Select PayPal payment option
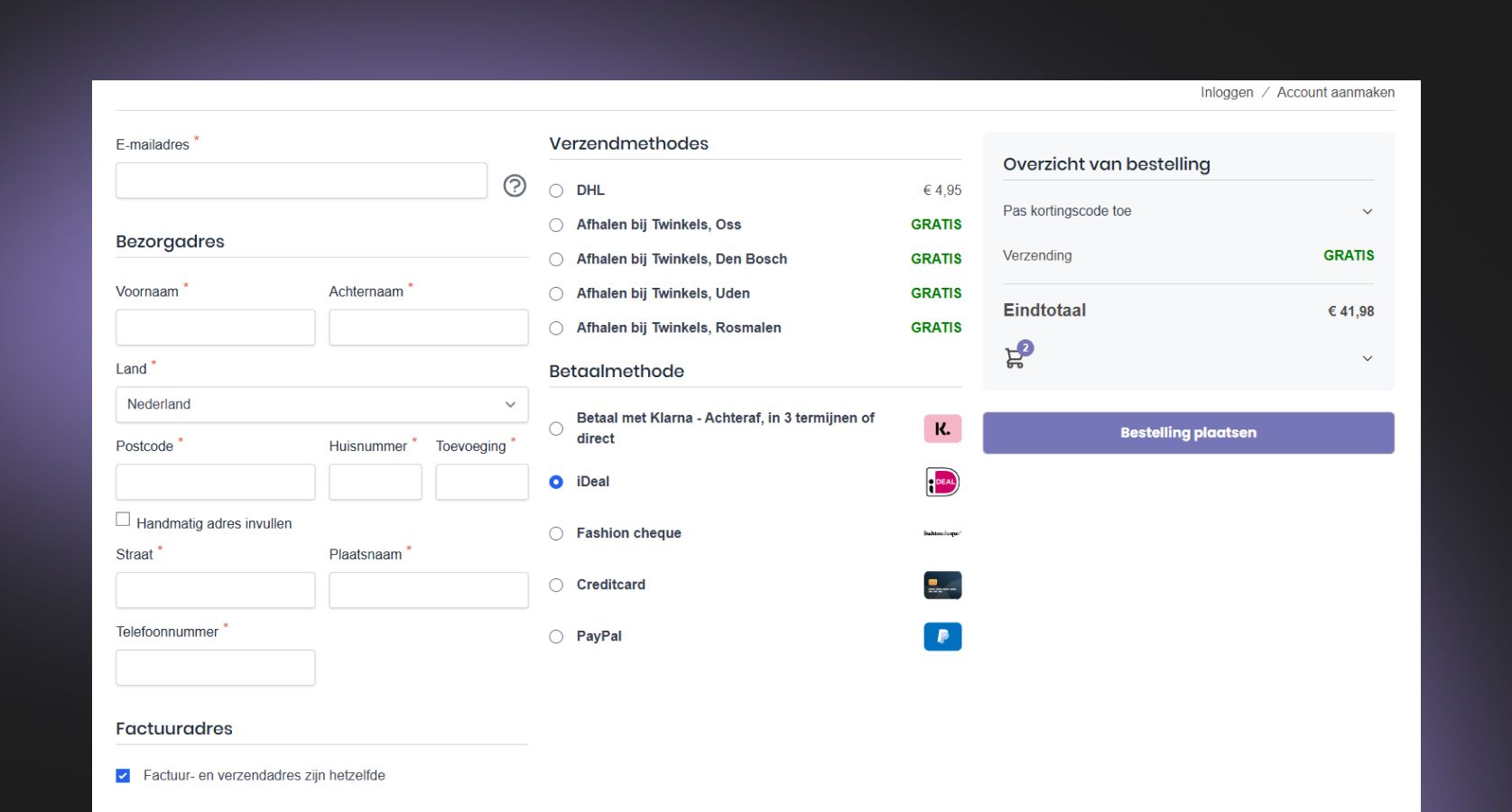 click(556, 636)
